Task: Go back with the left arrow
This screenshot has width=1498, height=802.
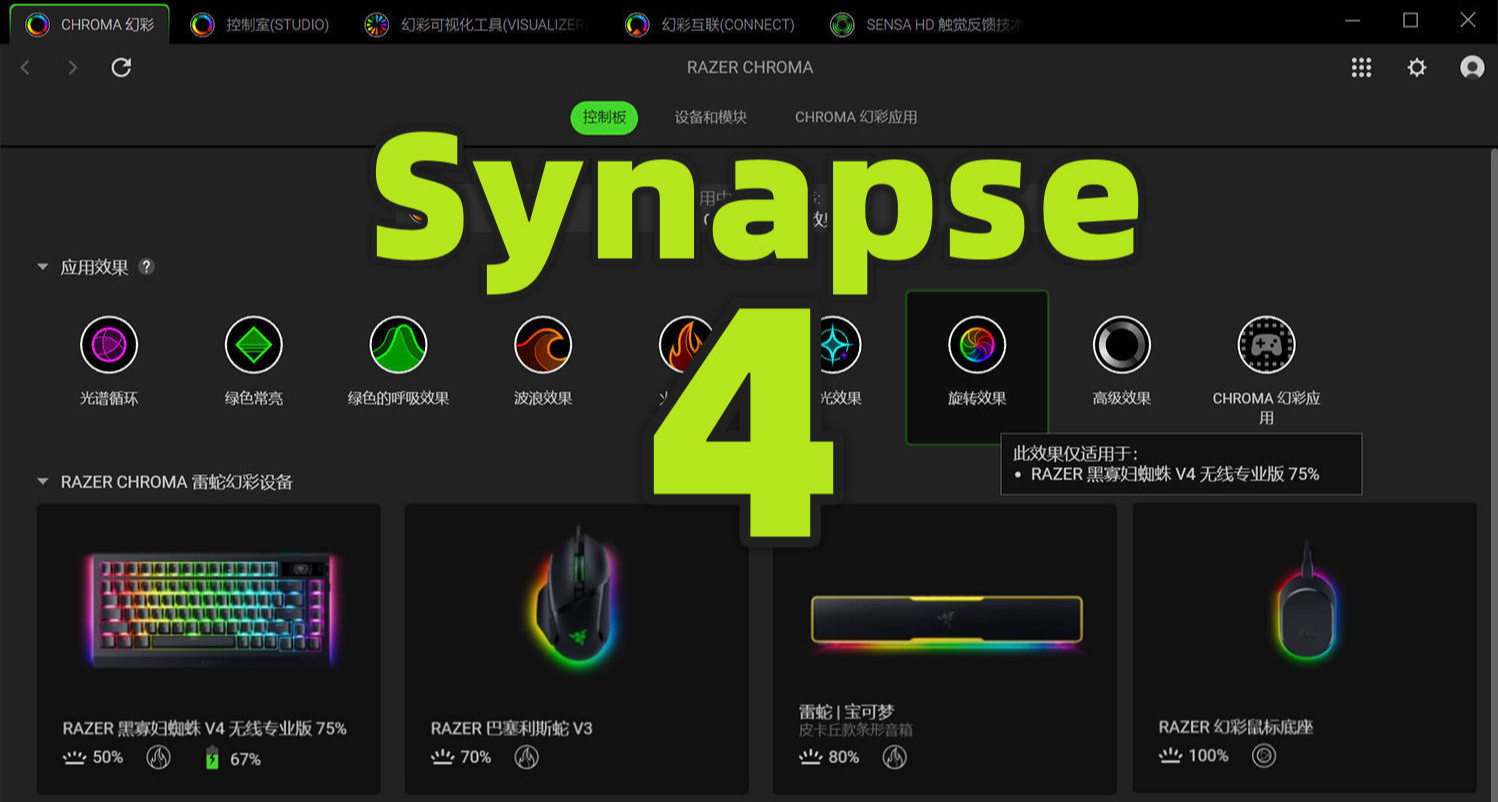Action: (26, 67)
